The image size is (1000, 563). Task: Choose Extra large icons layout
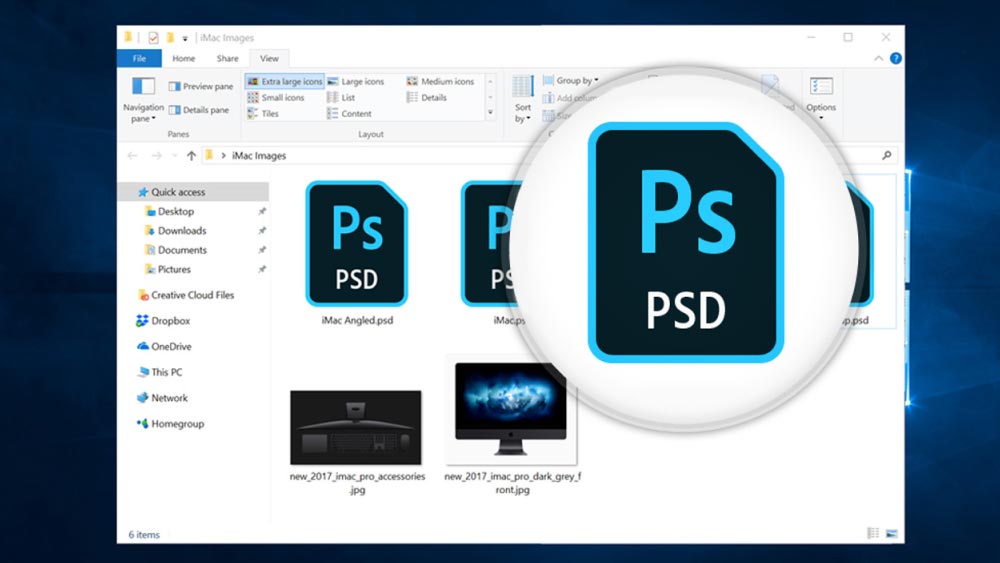284,81
